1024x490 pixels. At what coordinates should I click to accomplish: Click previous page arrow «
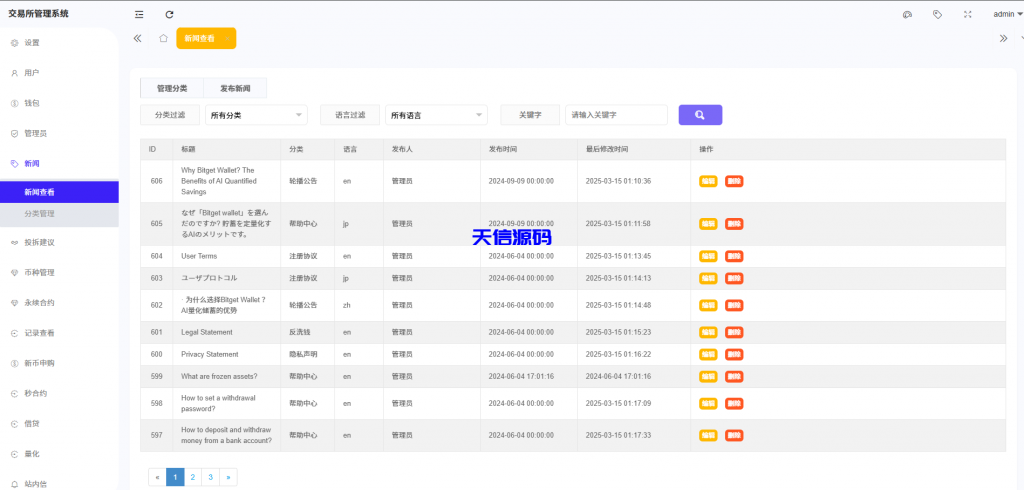[157, 477]
